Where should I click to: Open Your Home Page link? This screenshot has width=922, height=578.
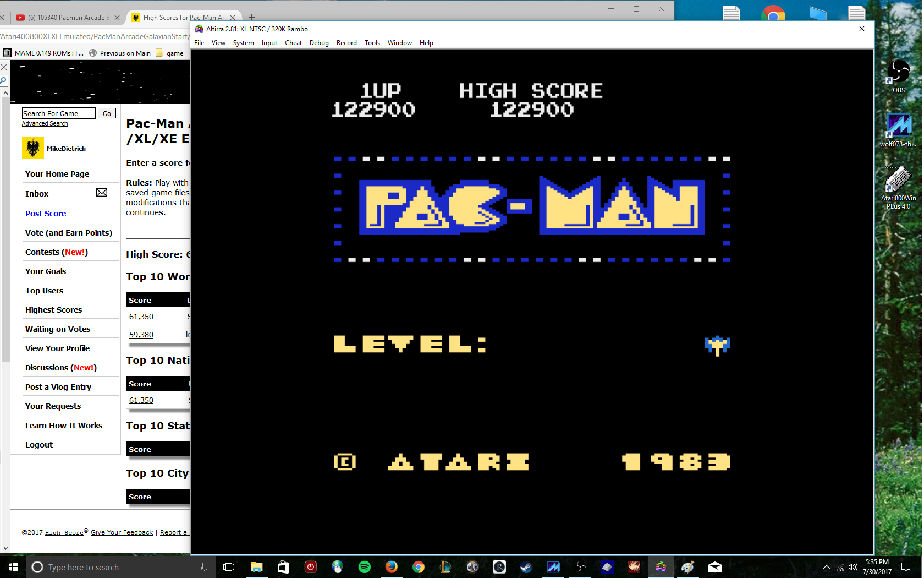57,174
